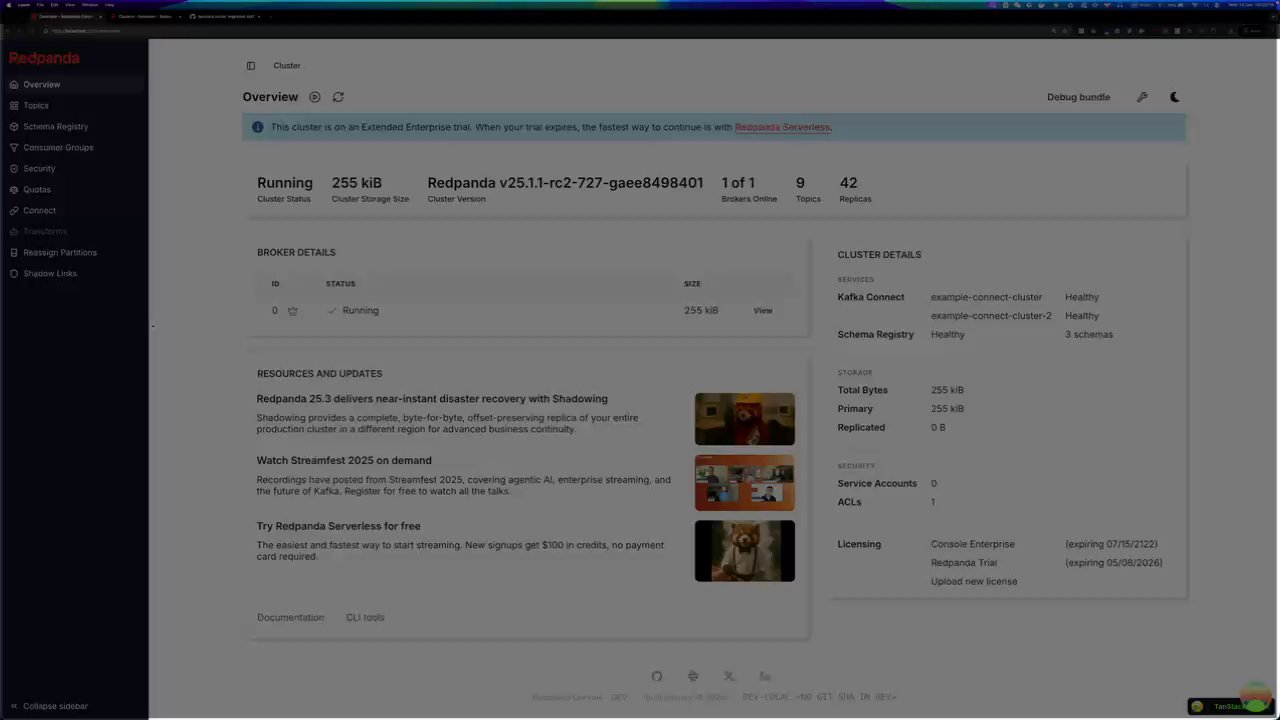The width and height of the screenshot is (1280, 720).
Task: Click the example-connect-cluster-2 entry
Action: 991,316
